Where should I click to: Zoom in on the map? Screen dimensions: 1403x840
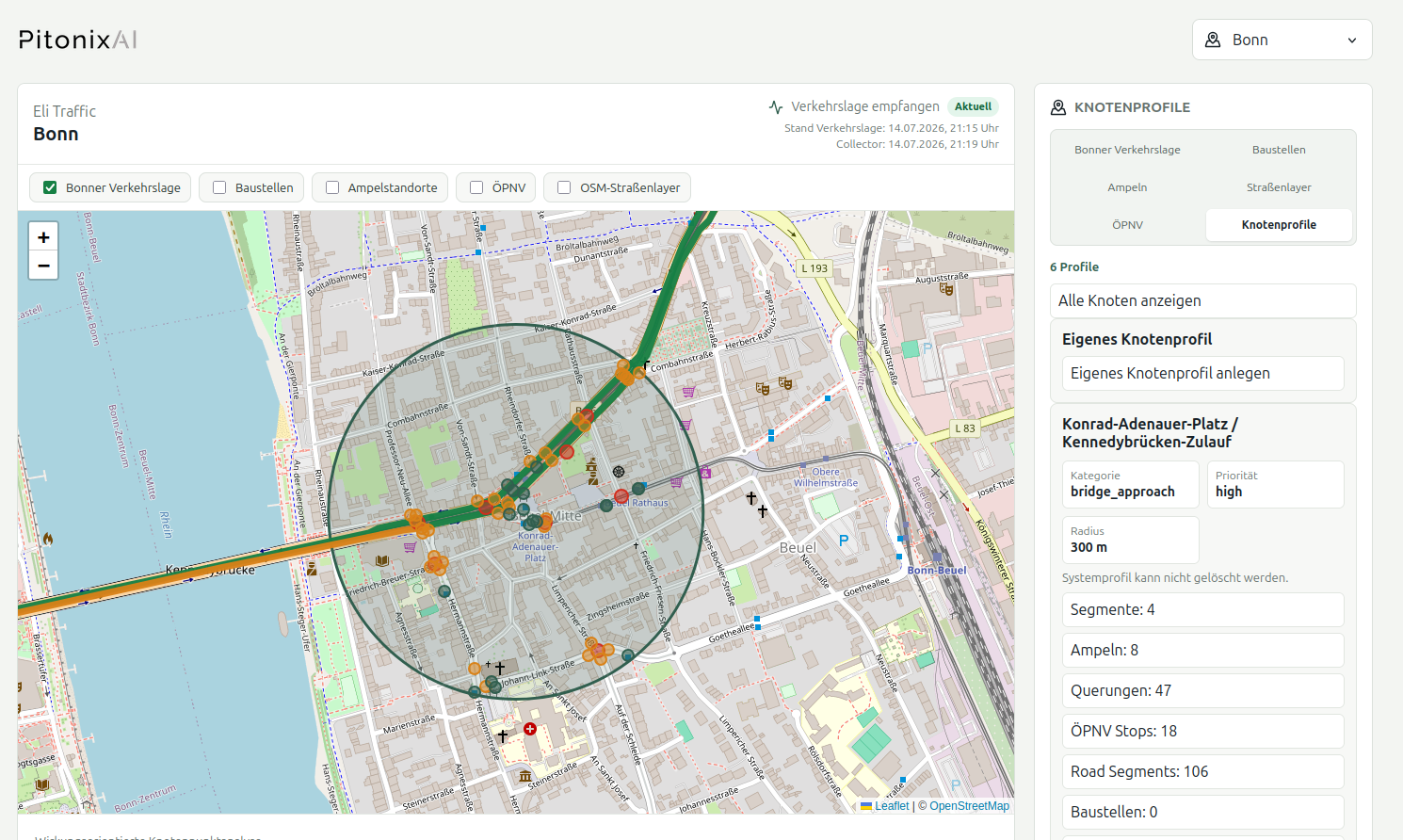pyautogui.click(x=43, y=237)
